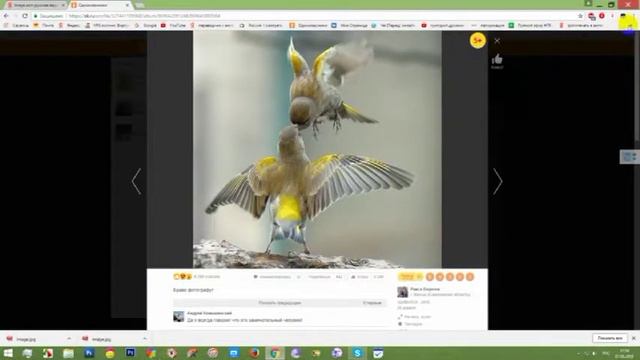
Task: Click the yellow 5+ rating badge
Action: (478, 40)
